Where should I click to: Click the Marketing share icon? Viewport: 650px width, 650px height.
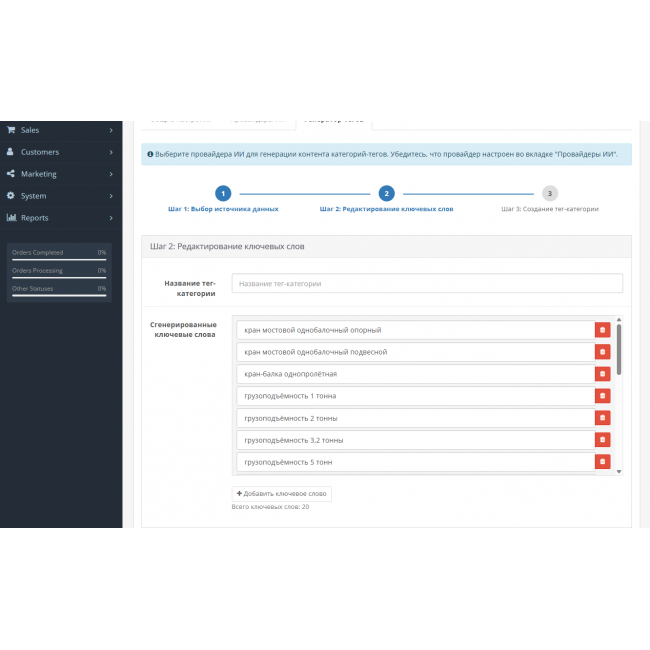pyautogui.click(x=11, y=174)
